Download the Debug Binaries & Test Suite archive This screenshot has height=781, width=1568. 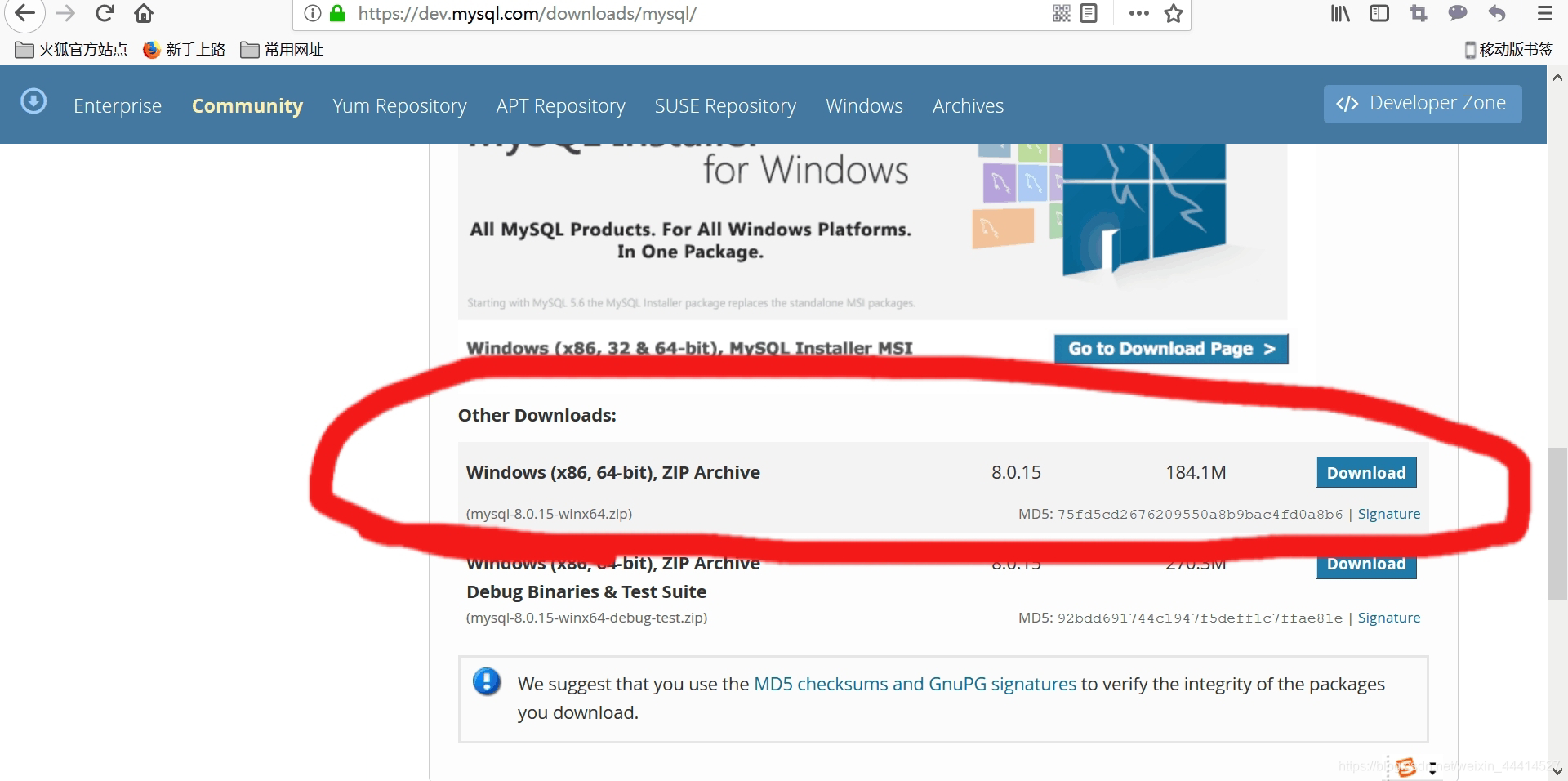pyautogui.click(x=1366, y=565)
